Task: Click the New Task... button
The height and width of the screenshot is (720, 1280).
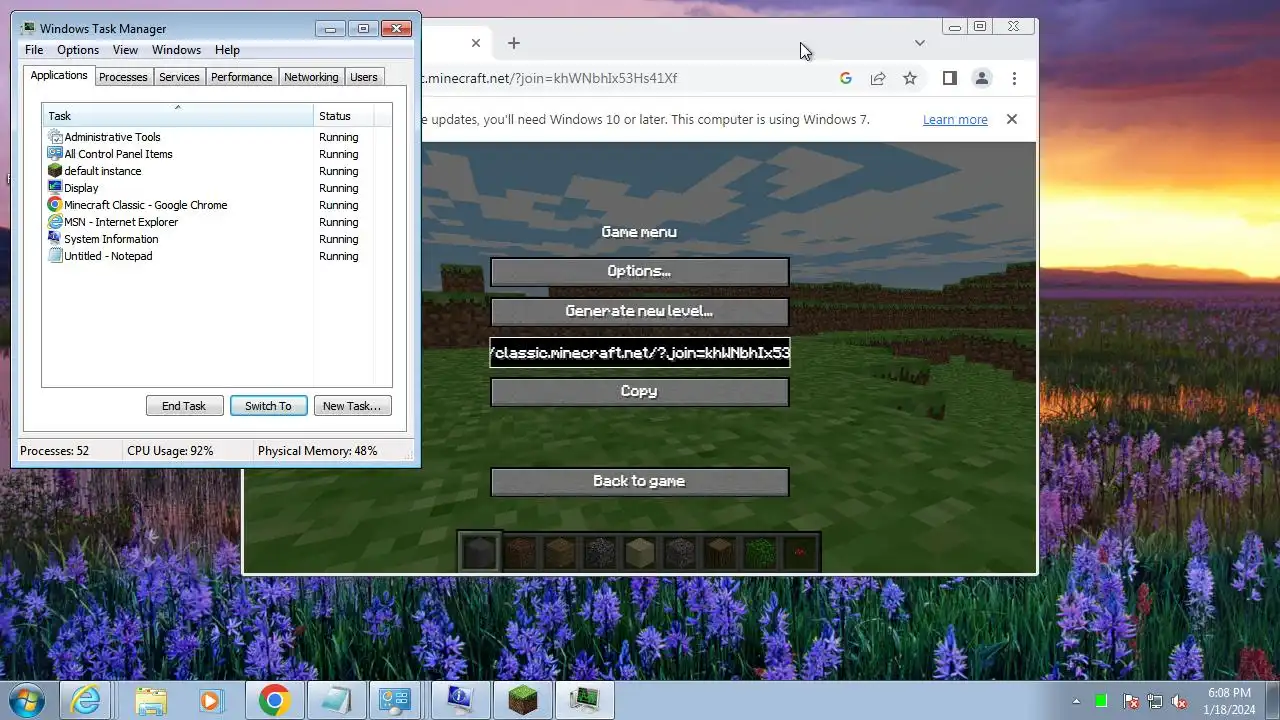Action: tap(352, 406)
